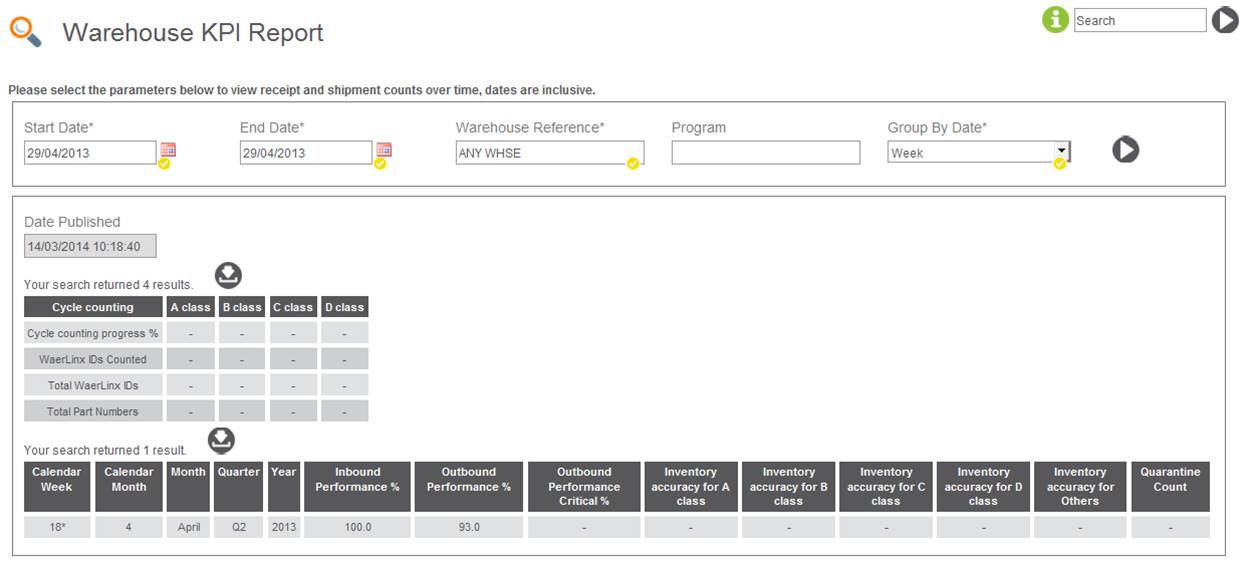Click the Inventory accuracy for D class header

[x=984, y=487]
